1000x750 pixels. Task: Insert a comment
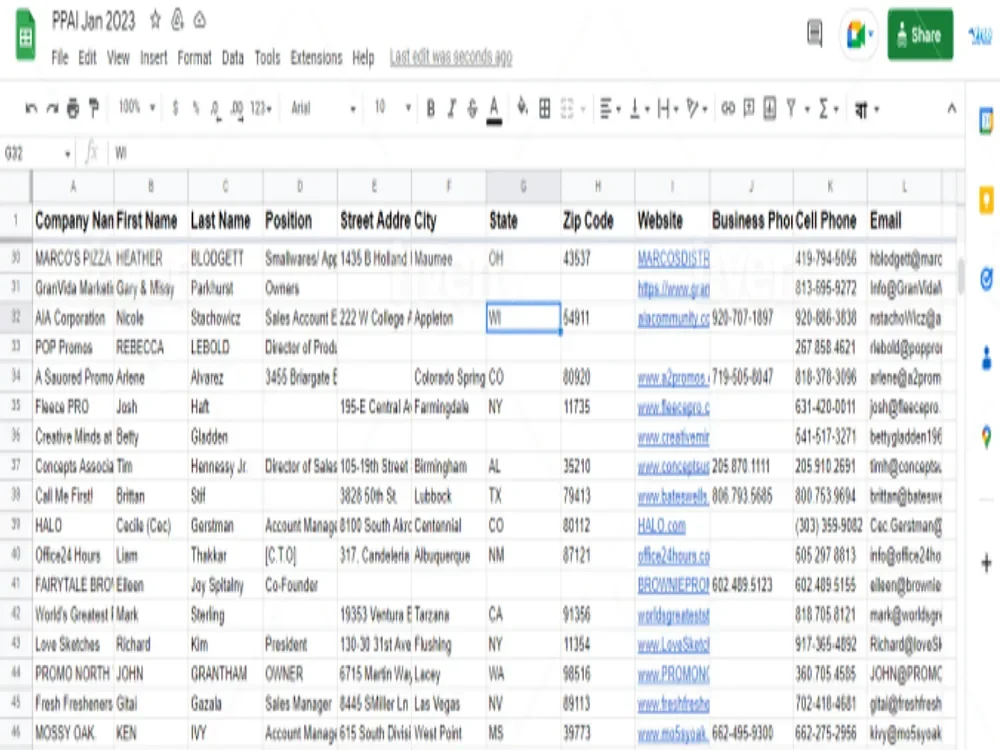(x=749, y=108)
